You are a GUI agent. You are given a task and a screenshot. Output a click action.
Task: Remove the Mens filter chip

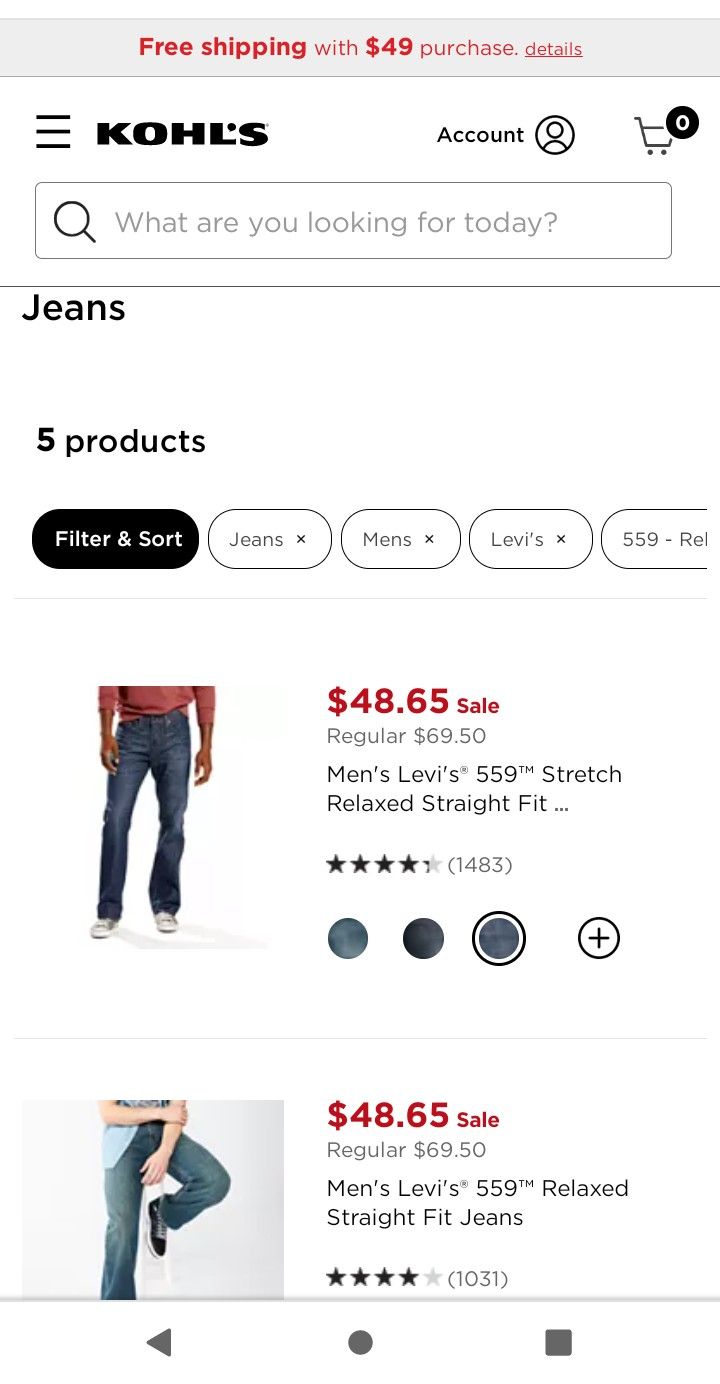[x=429, y=539]
